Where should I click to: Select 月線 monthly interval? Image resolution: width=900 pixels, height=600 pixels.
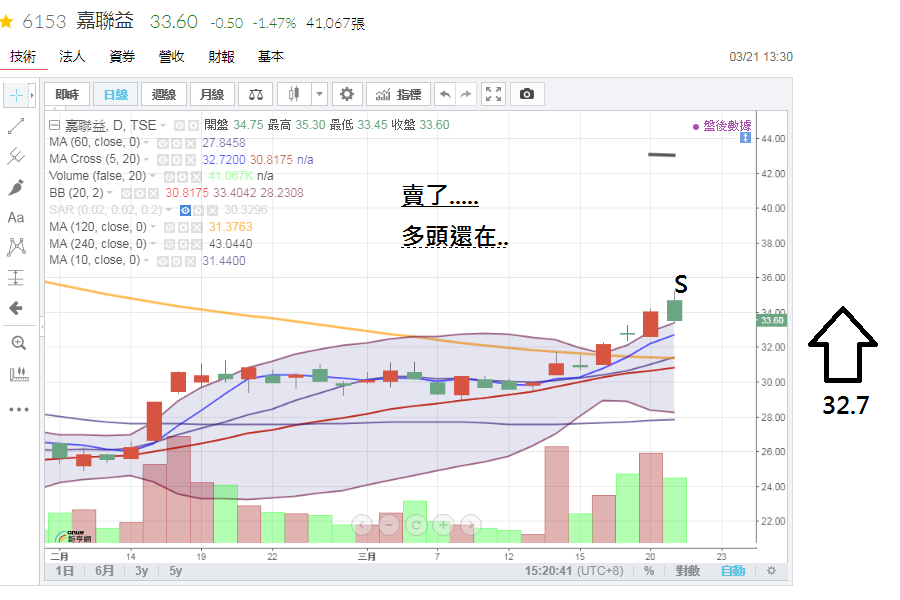tap(212, 95)
